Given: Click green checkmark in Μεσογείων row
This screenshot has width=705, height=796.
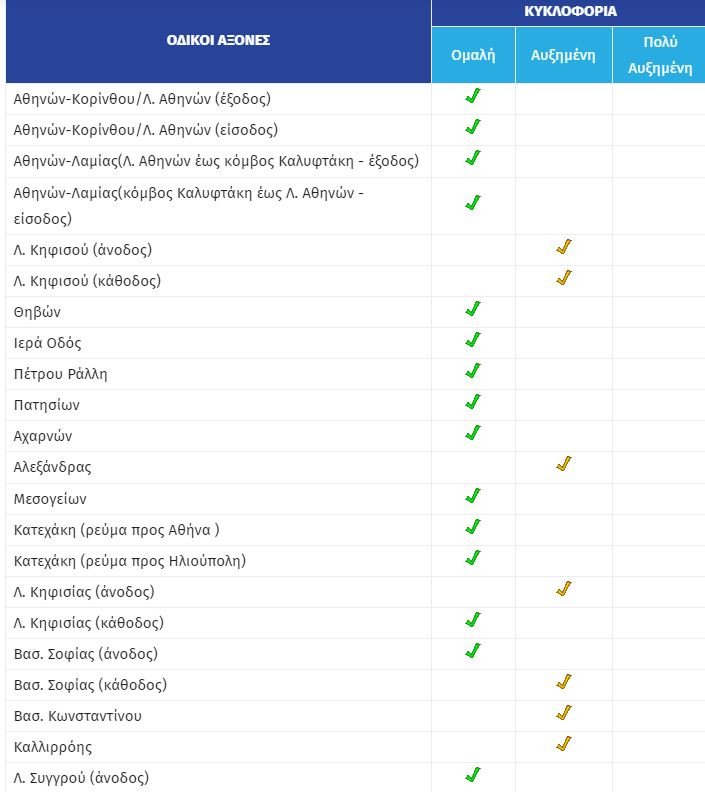Looking at the screenshot, I should pos(473,495).
